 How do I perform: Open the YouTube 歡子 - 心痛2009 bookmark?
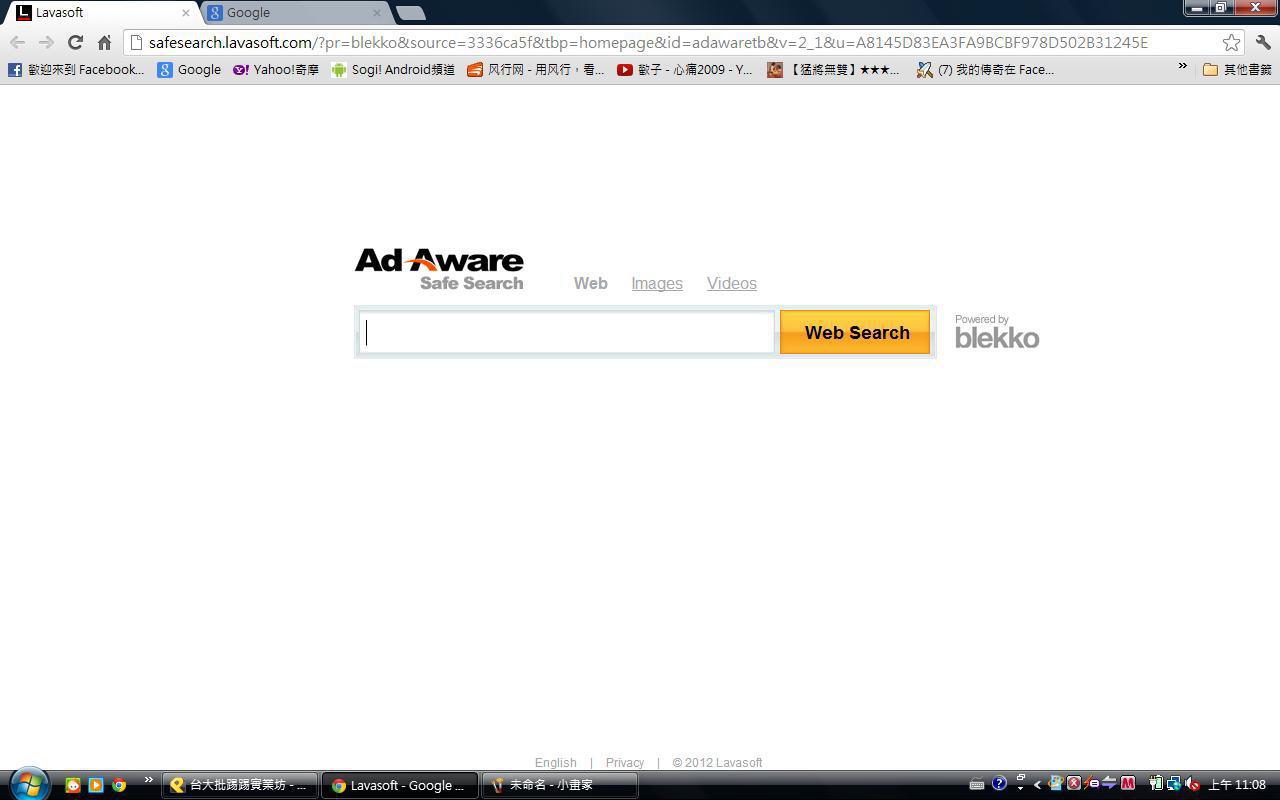click(684, 69)
